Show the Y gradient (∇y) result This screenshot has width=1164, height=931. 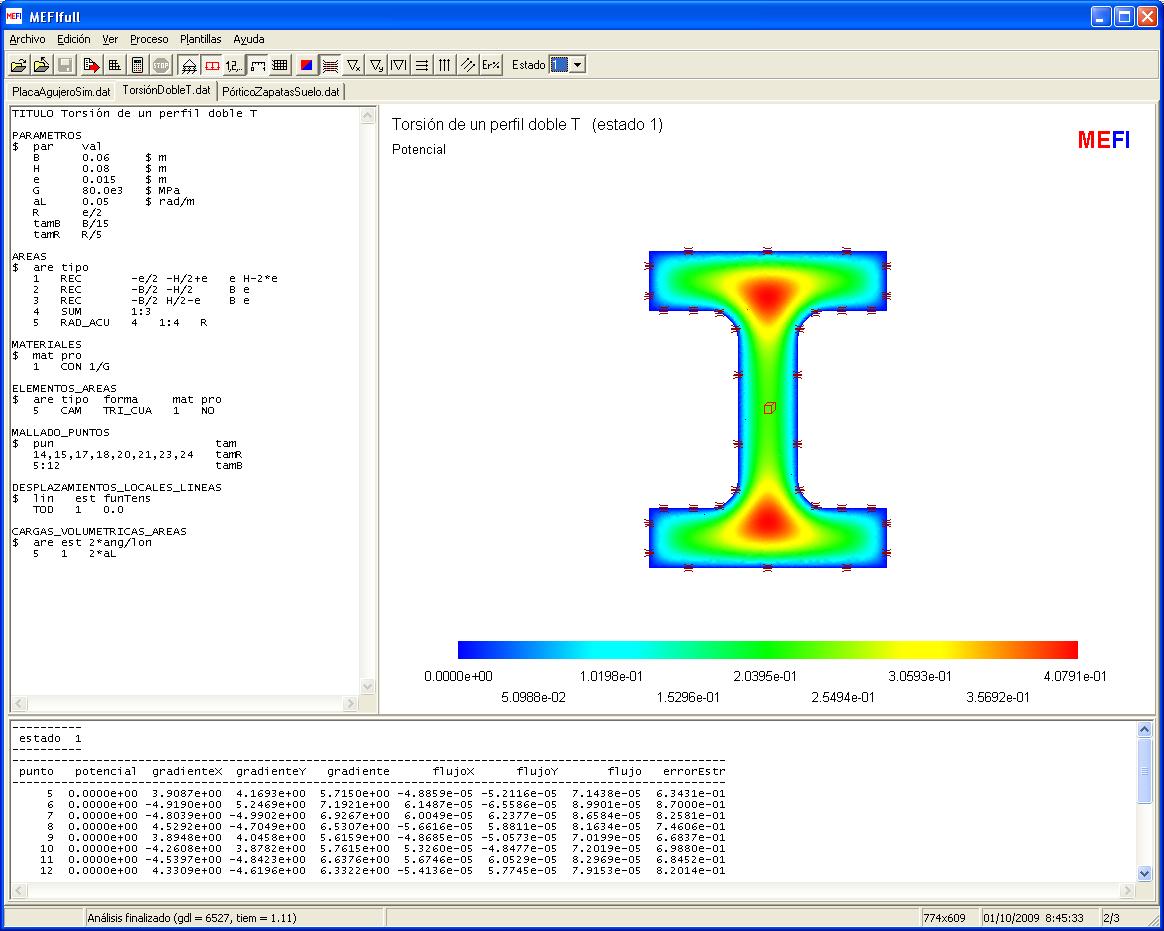click(x=376, y=65)
